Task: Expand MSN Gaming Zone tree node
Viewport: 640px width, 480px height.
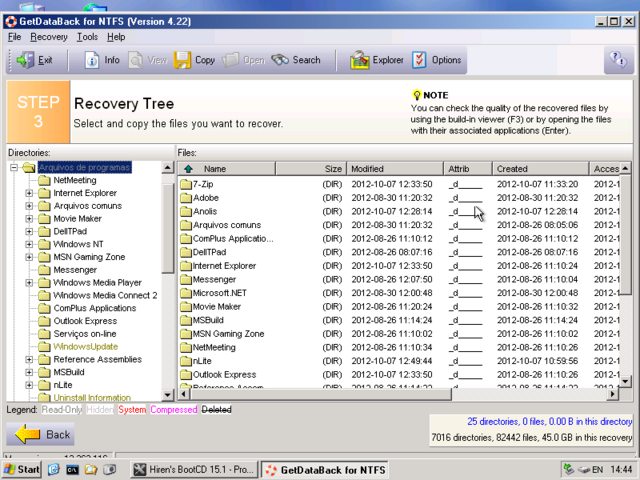Action: click(29, 257)
